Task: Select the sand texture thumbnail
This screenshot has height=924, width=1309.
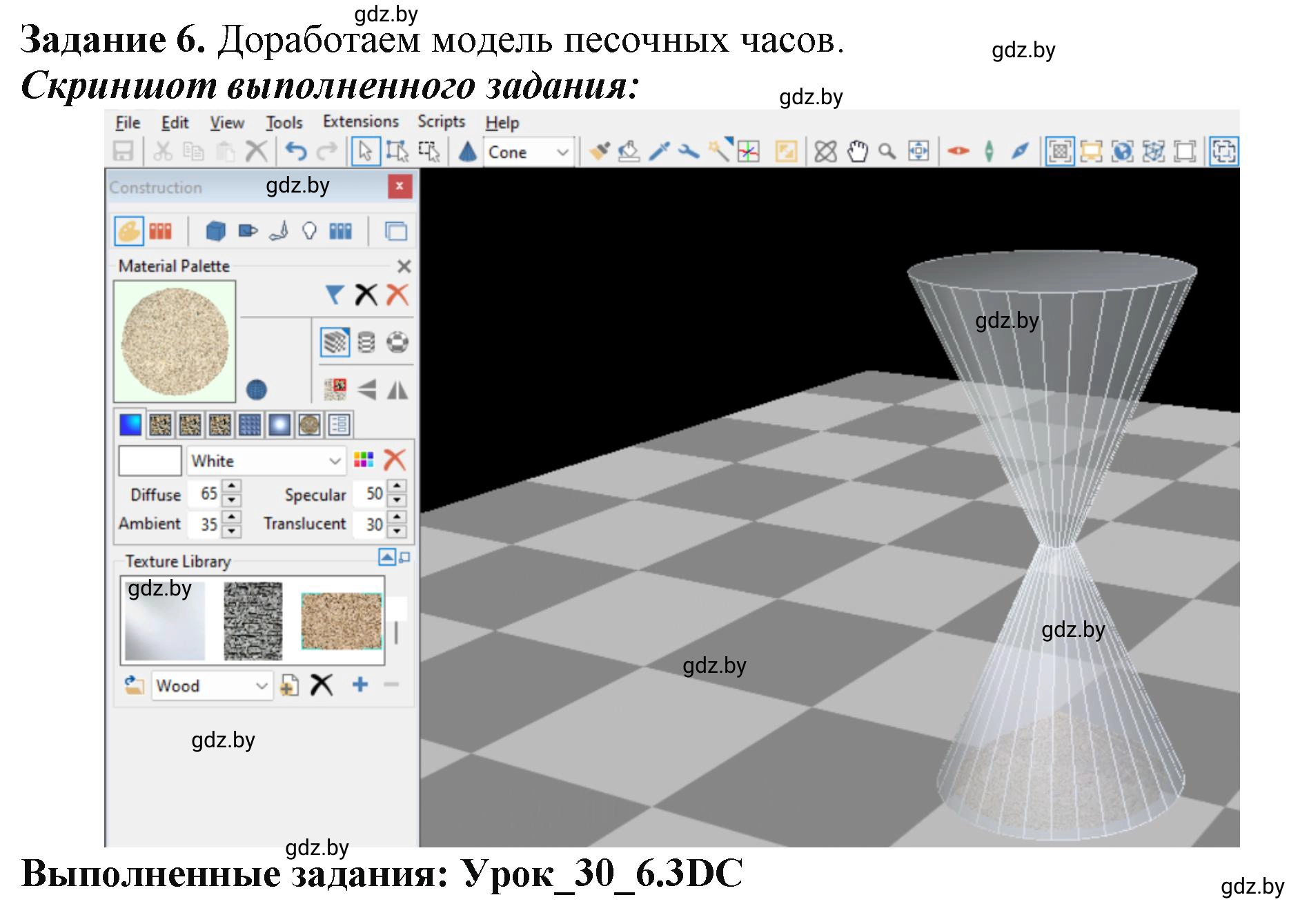Action: (342, 620)
